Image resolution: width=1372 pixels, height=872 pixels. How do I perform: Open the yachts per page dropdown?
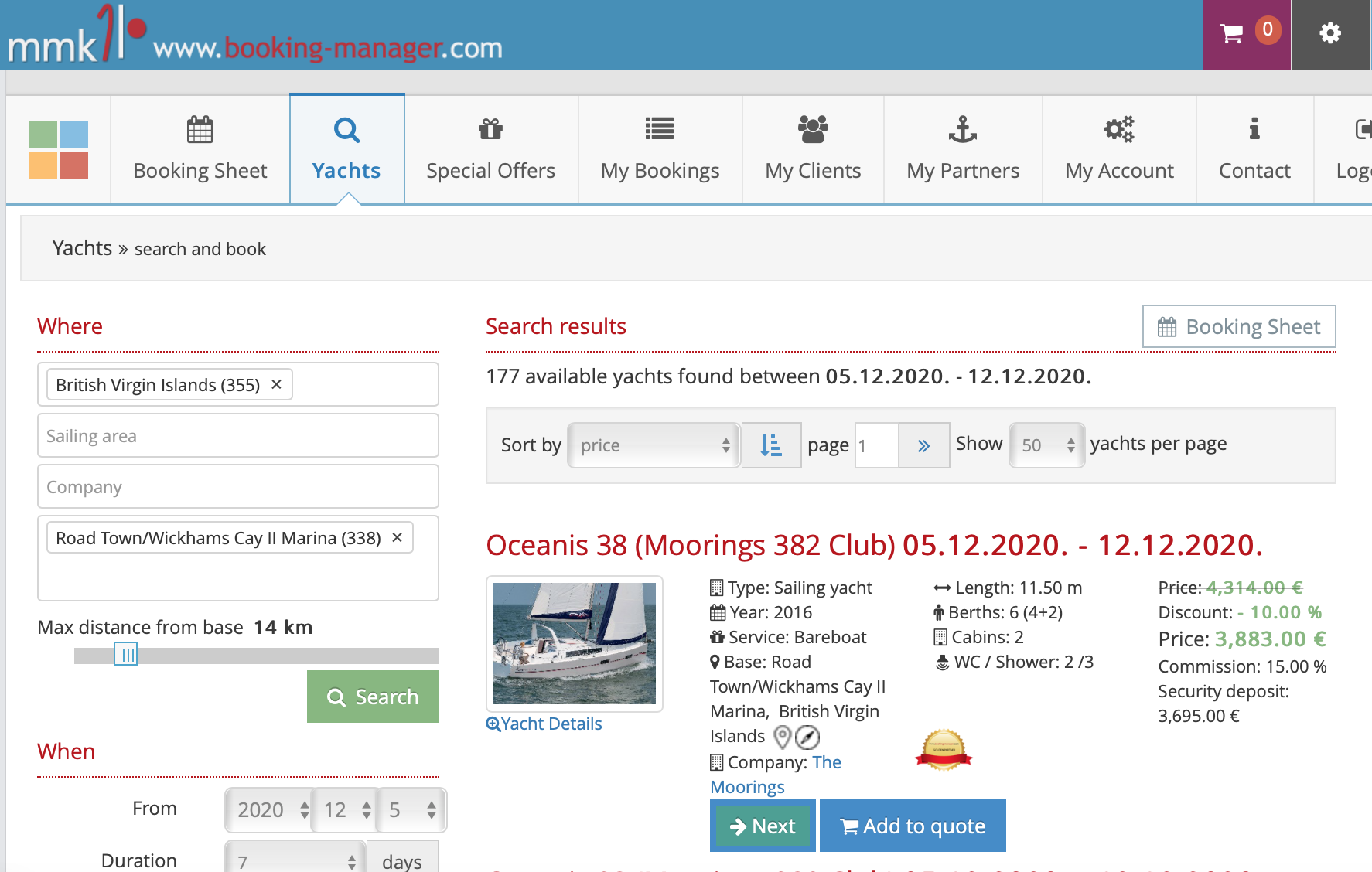coord(1046,445)
